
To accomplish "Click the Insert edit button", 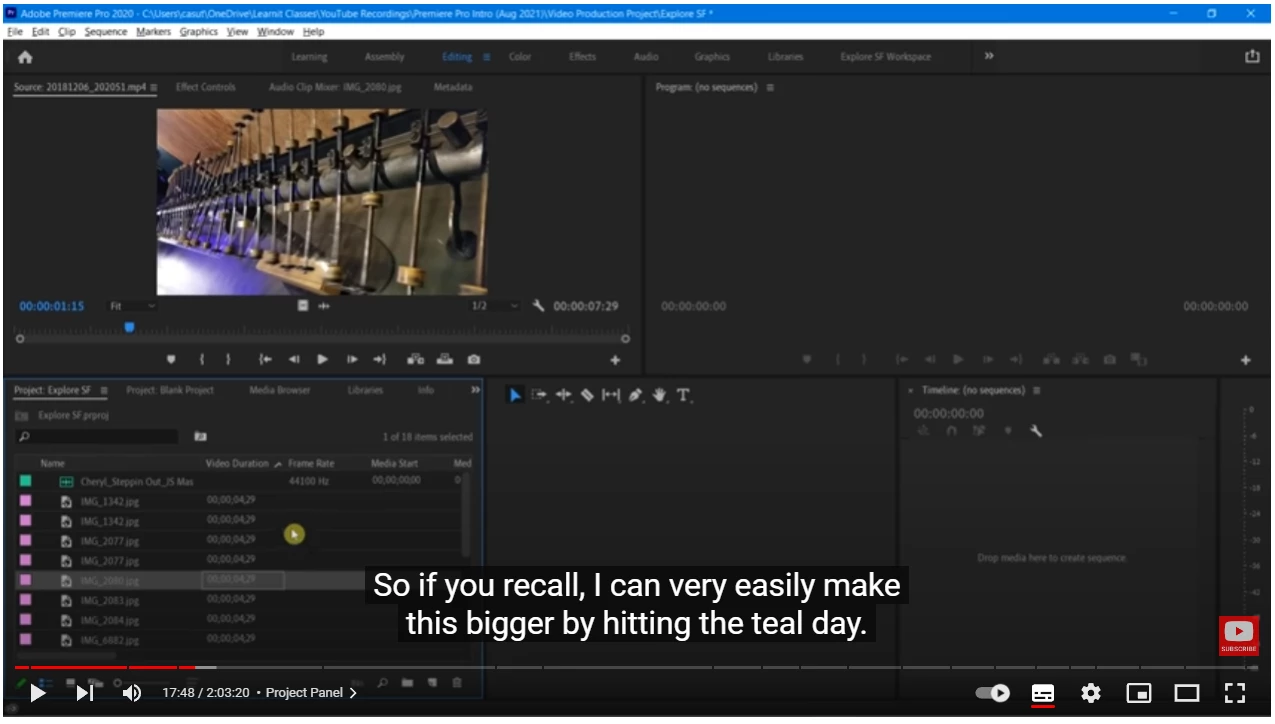I will pyautogui.click(x=415, y=359).
